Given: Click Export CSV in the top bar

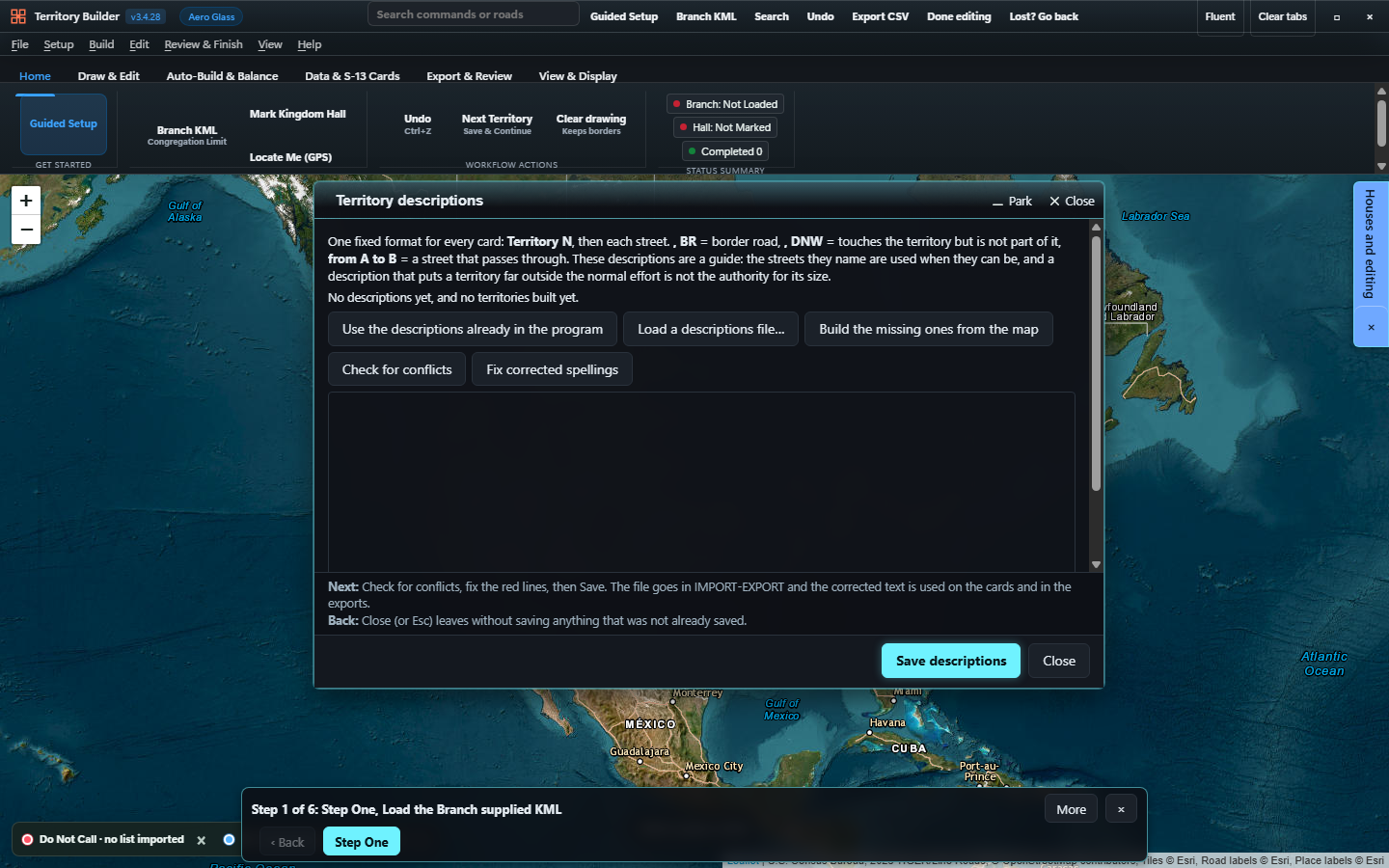Looking at the screenshot, I should click(881, 16).
